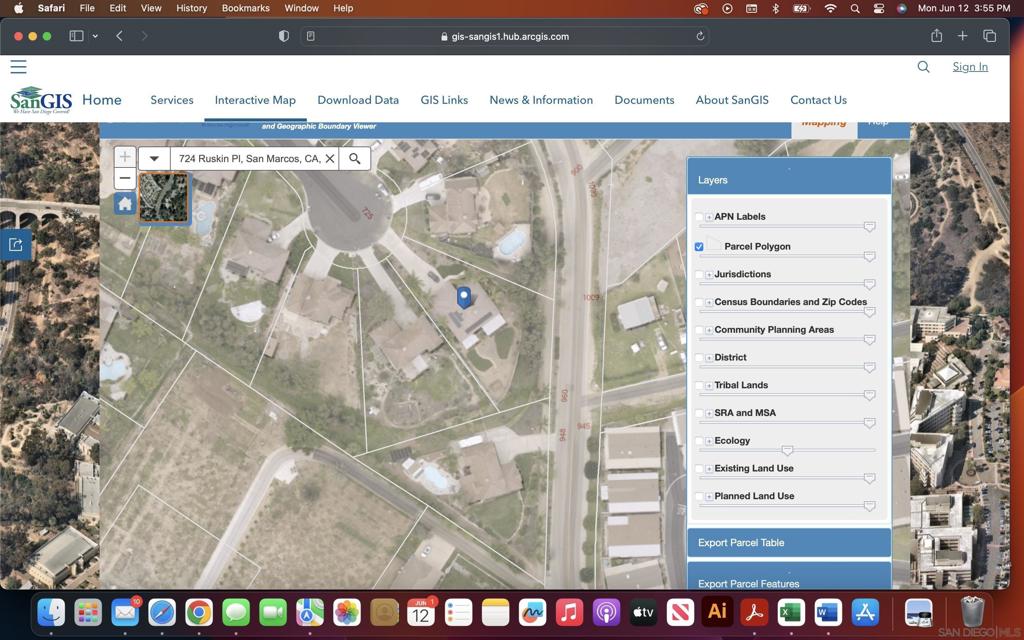Zoom out of the map
Viewport: 1024px width, 640px height.
pyautogui.click(x=124, y=179)
